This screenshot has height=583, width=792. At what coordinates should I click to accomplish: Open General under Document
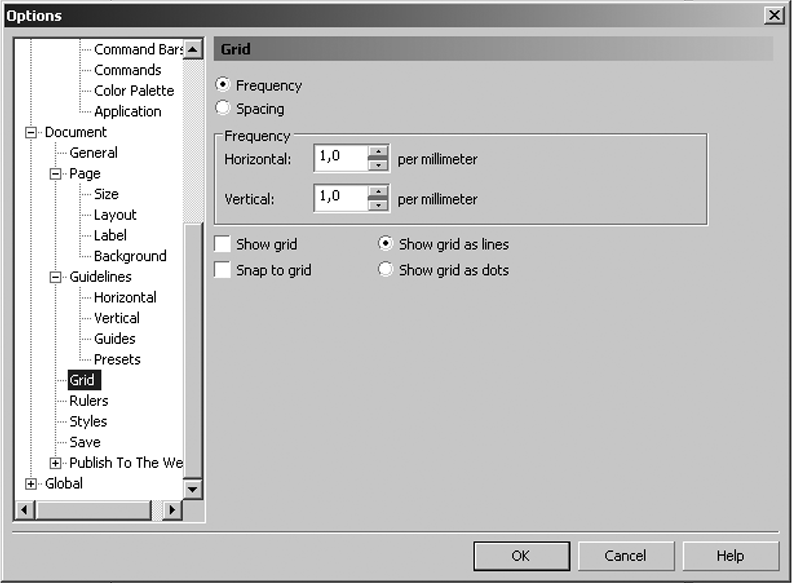(x=93, y=153)
